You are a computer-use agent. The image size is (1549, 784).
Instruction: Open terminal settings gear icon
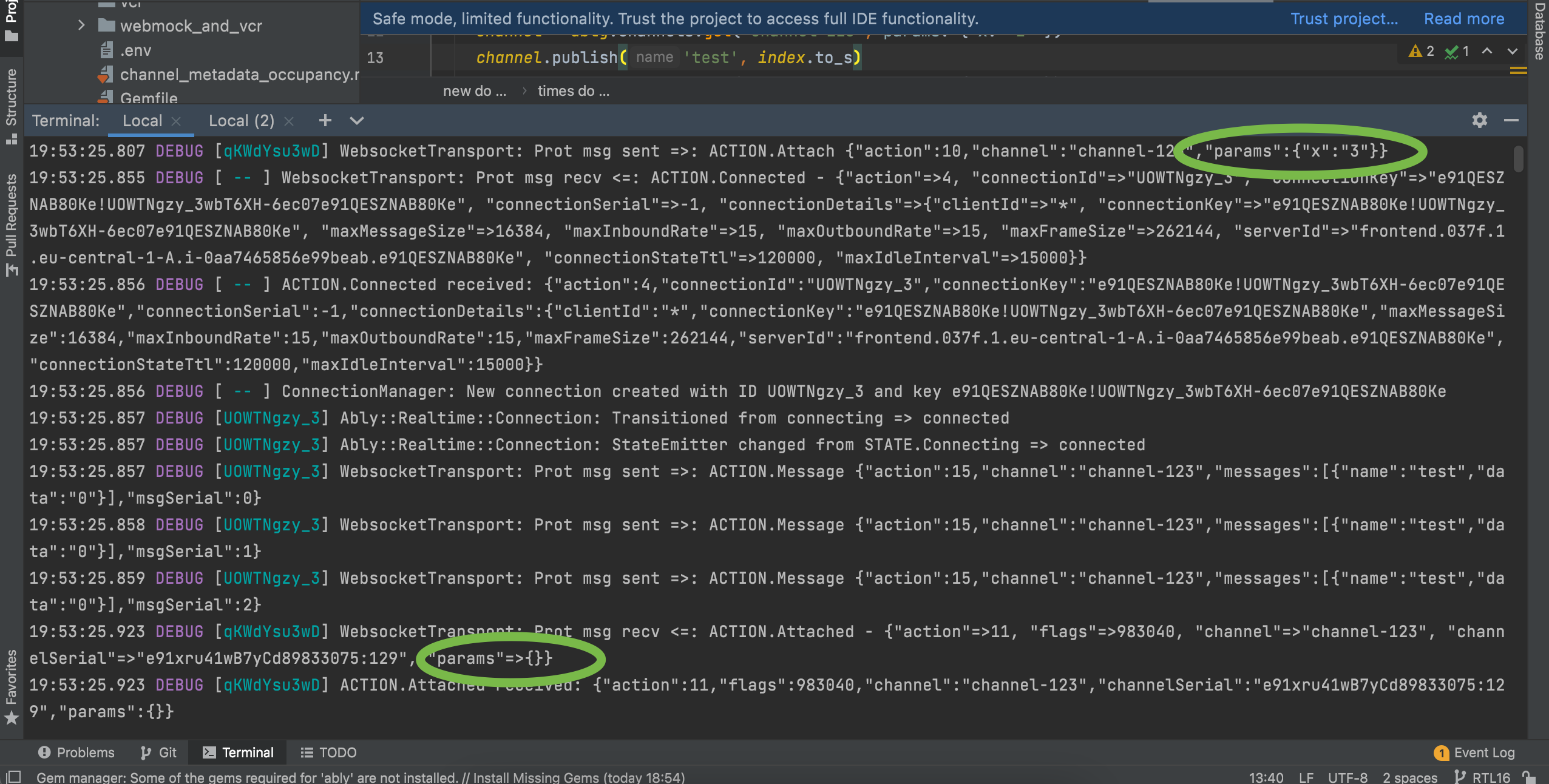point(1479,120)
